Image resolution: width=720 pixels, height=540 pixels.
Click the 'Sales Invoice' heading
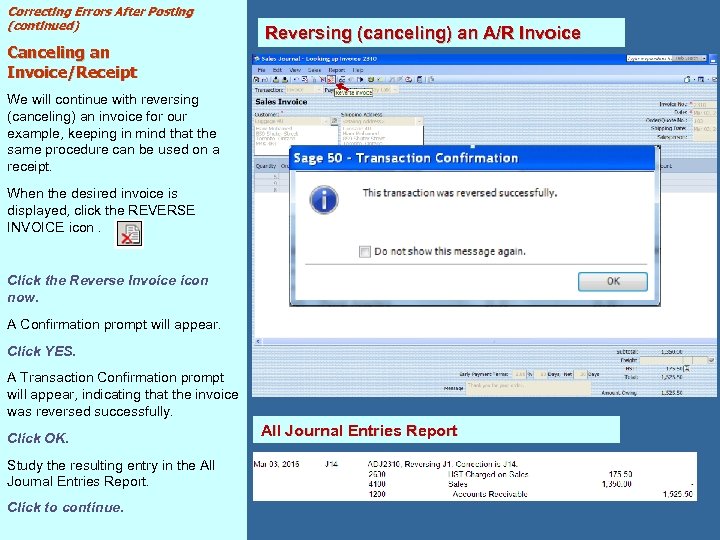pos(281,102)
